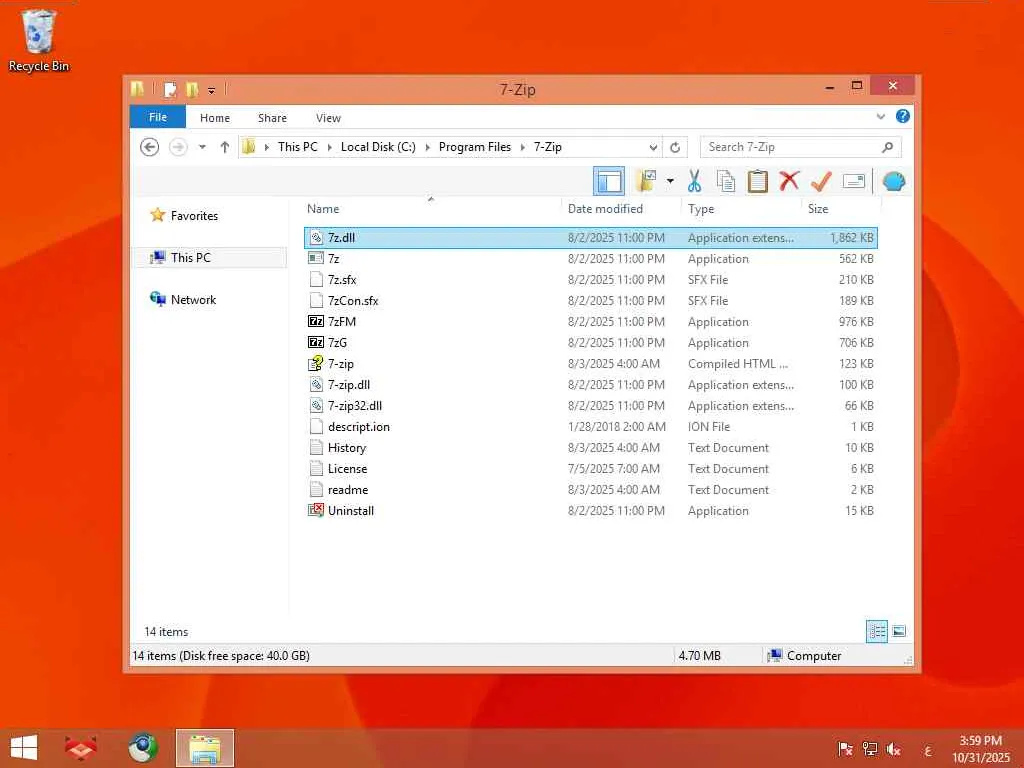Select This PC in the navigation pane
The height and width of the screenshot is (768, 1024).
(x=209, y=258)
